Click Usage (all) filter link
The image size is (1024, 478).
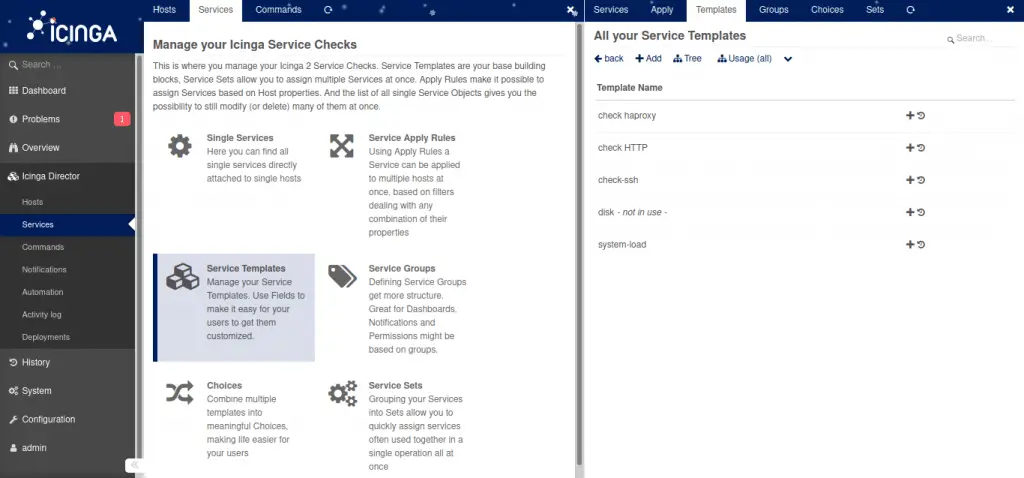tap(744, 59)
